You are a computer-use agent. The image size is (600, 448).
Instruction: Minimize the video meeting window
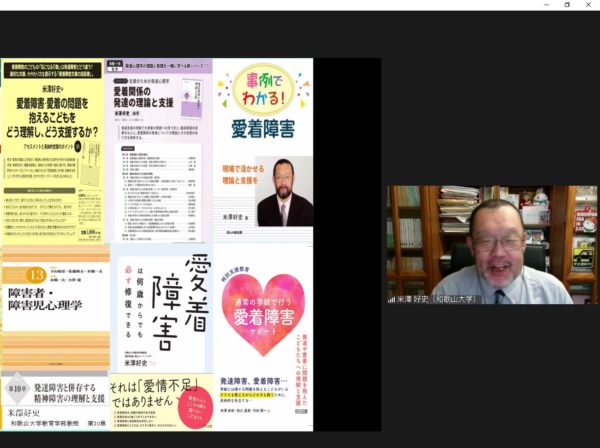(546, 5)
